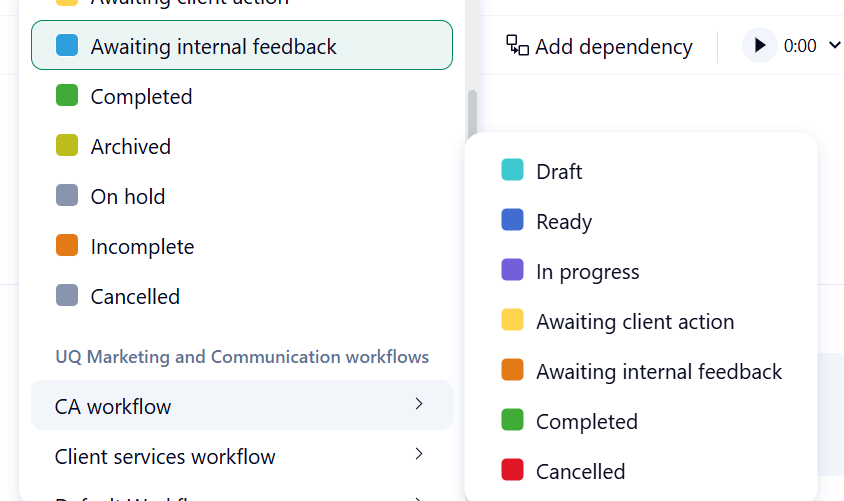This screenshot has width=844, height=501.
Task: Click green Completed square in submenu
Action: [x=512, y=420]
